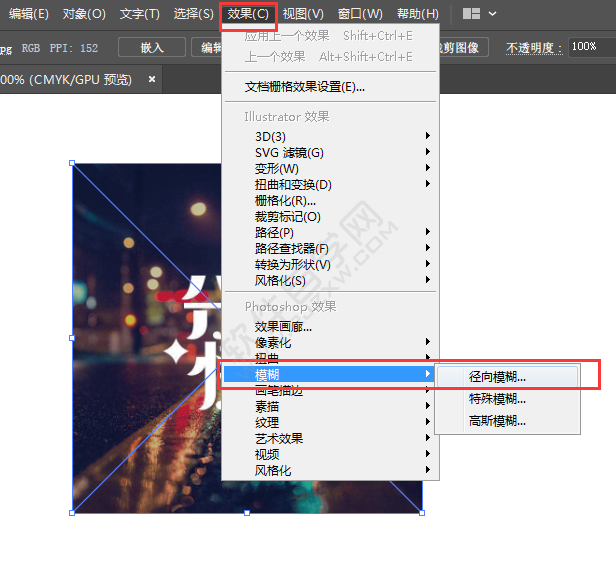This screenshot has height=582, width=616.
Task: Expand the arrow beside 艺术效果
Action: click(x=428, y=437)
